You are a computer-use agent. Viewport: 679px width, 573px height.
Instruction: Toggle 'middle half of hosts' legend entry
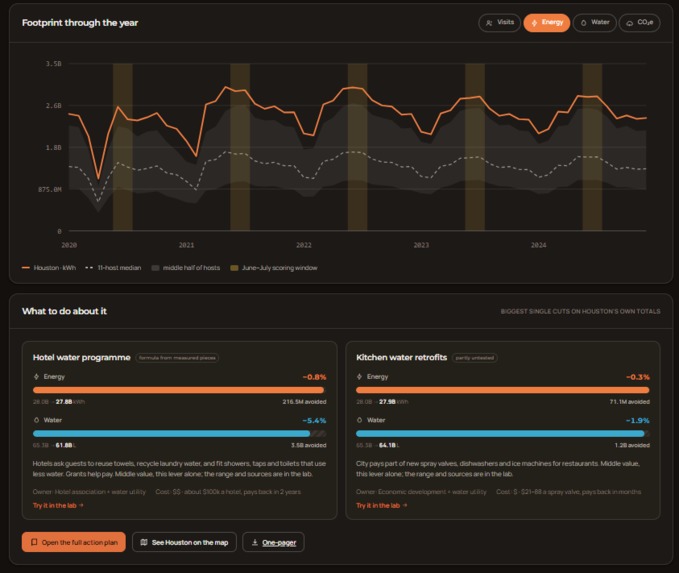(186, 268)
